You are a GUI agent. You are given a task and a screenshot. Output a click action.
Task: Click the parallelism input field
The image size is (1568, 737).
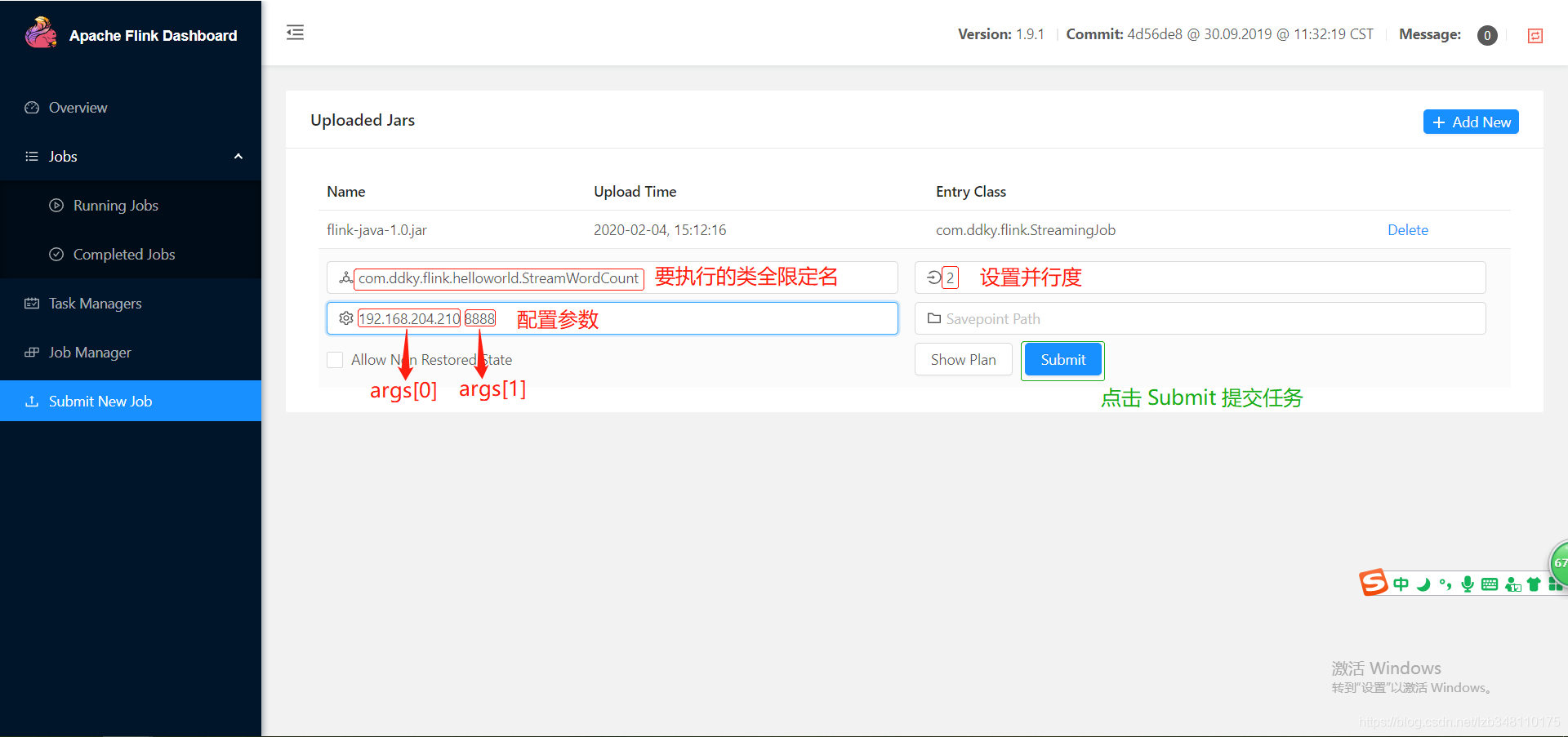pos(1200,277)
